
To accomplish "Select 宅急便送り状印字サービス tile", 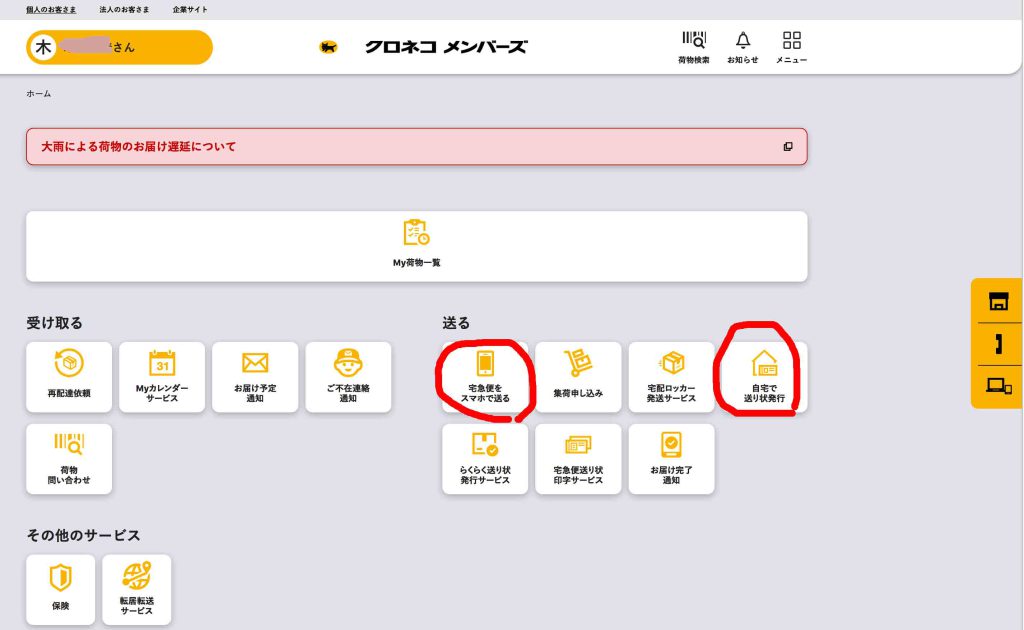I will 578,459.
